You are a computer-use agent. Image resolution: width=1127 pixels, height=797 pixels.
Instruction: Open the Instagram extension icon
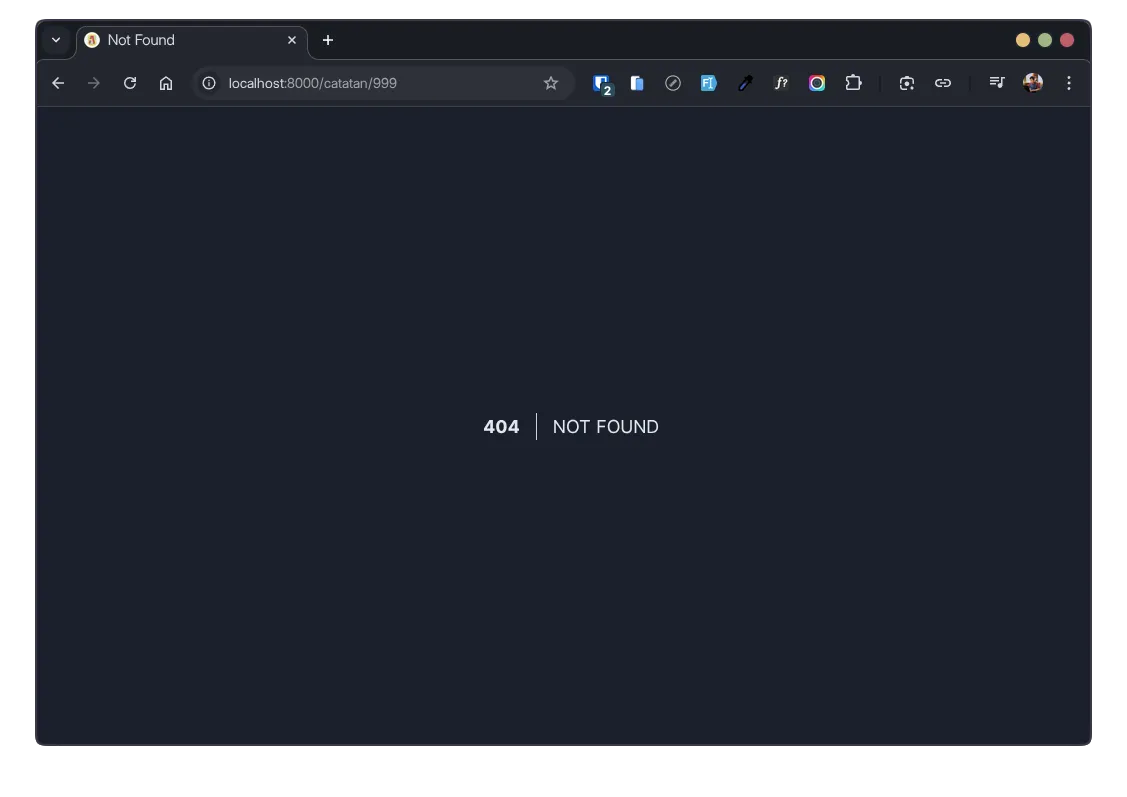pos(817,83)
